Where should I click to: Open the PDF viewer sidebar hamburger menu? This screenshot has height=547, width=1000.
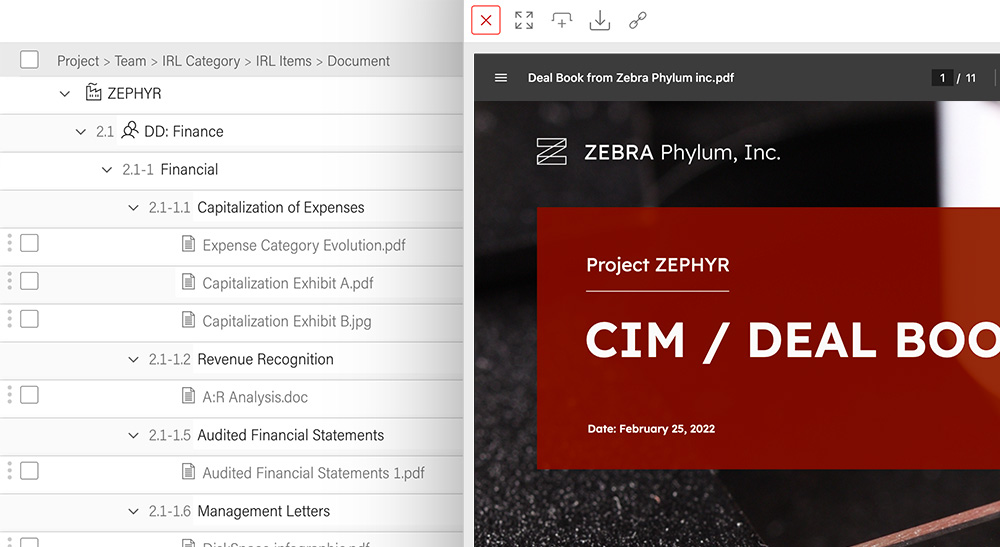[501, 78]
